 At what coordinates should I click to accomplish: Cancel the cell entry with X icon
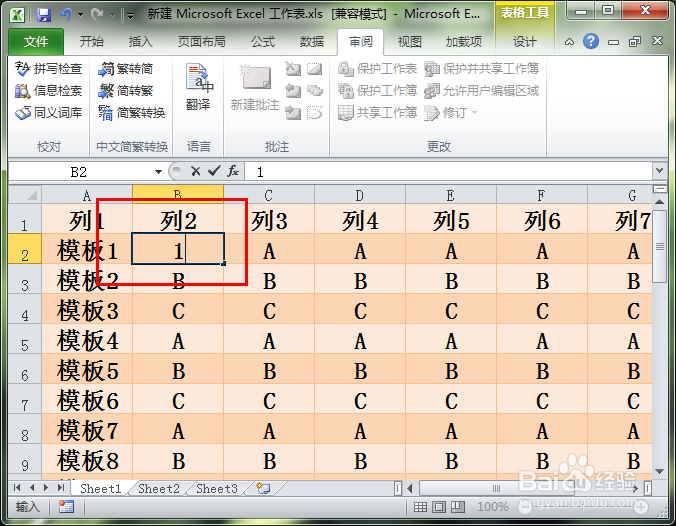[195, 172]
